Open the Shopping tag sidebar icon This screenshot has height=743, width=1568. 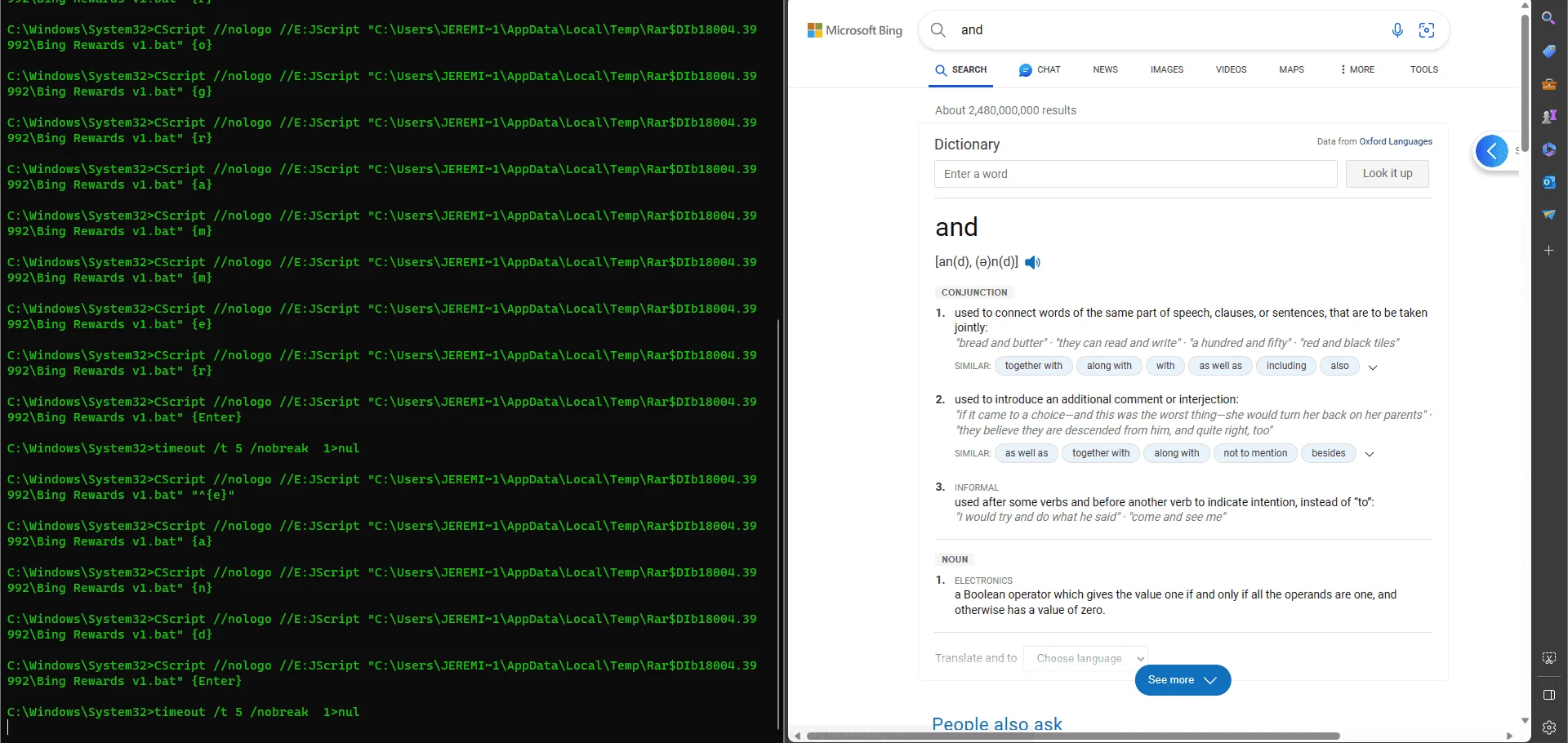click(1548, 51)
